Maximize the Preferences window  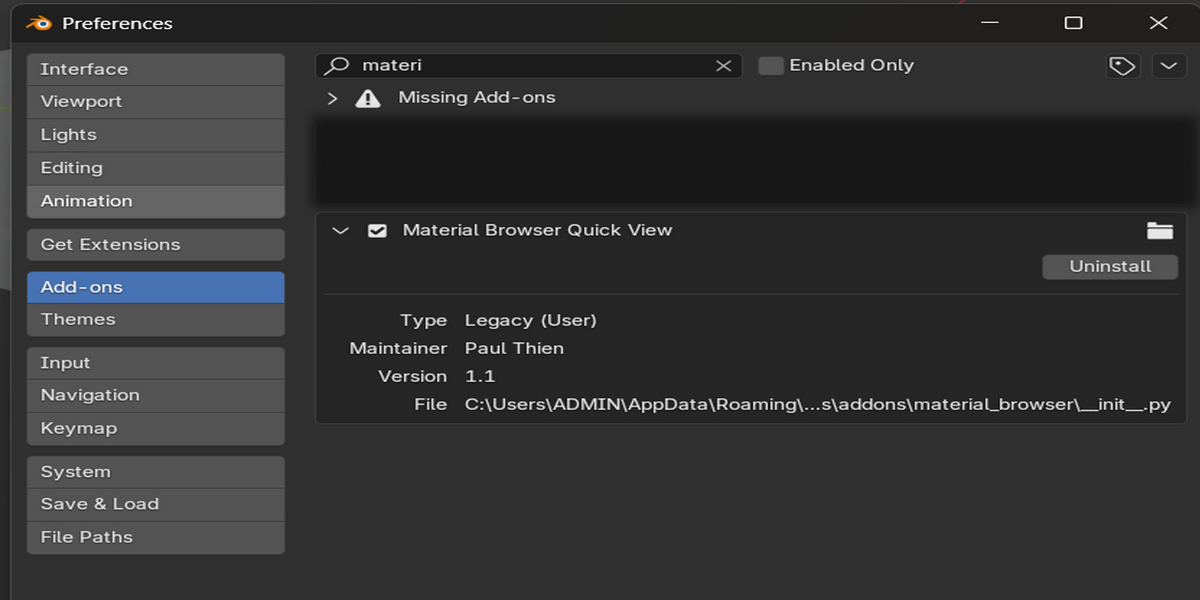pyautogui.click(x=1073, y=23)
